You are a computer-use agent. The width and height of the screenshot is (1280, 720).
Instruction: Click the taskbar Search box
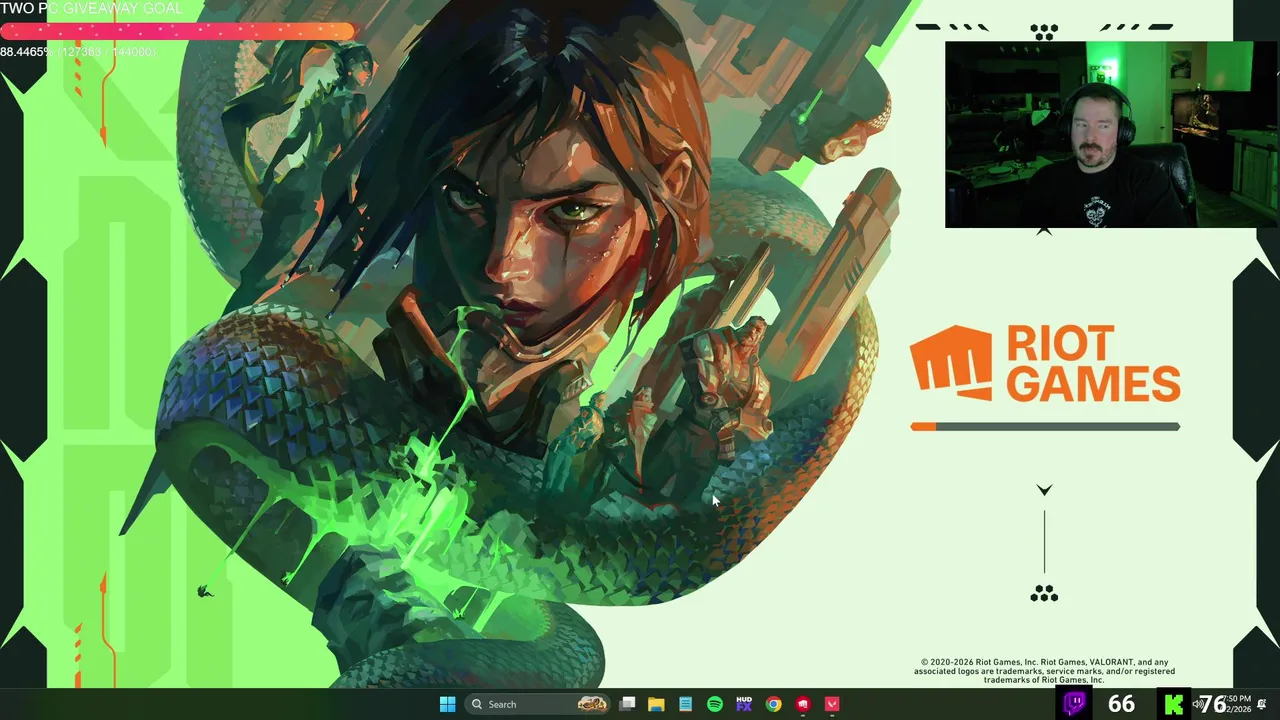(538, 704)
